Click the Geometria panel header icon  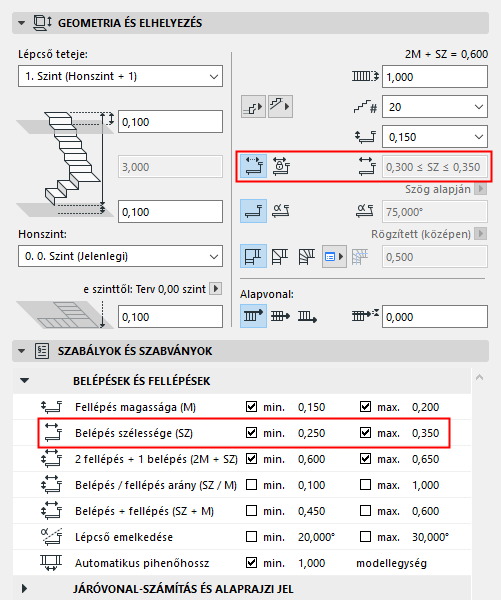click(x=42, y=23)
